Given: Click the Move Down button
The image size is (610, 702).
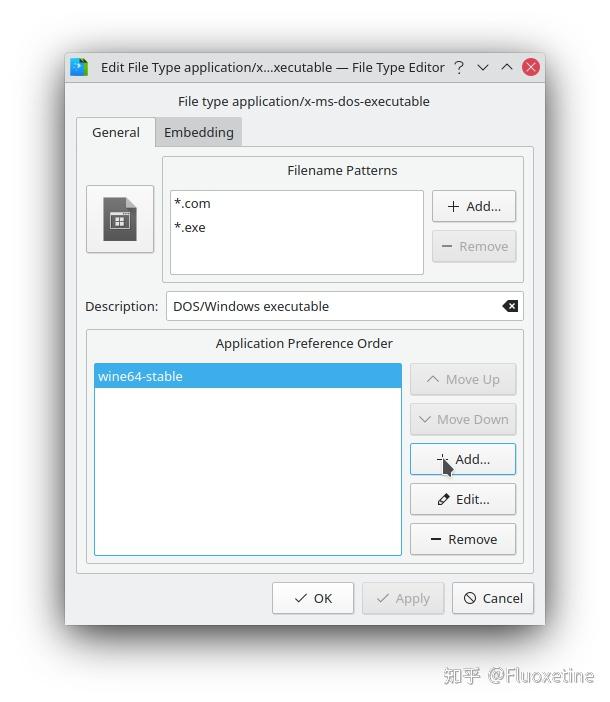Looking at the screenshot, I should [463, 419].
